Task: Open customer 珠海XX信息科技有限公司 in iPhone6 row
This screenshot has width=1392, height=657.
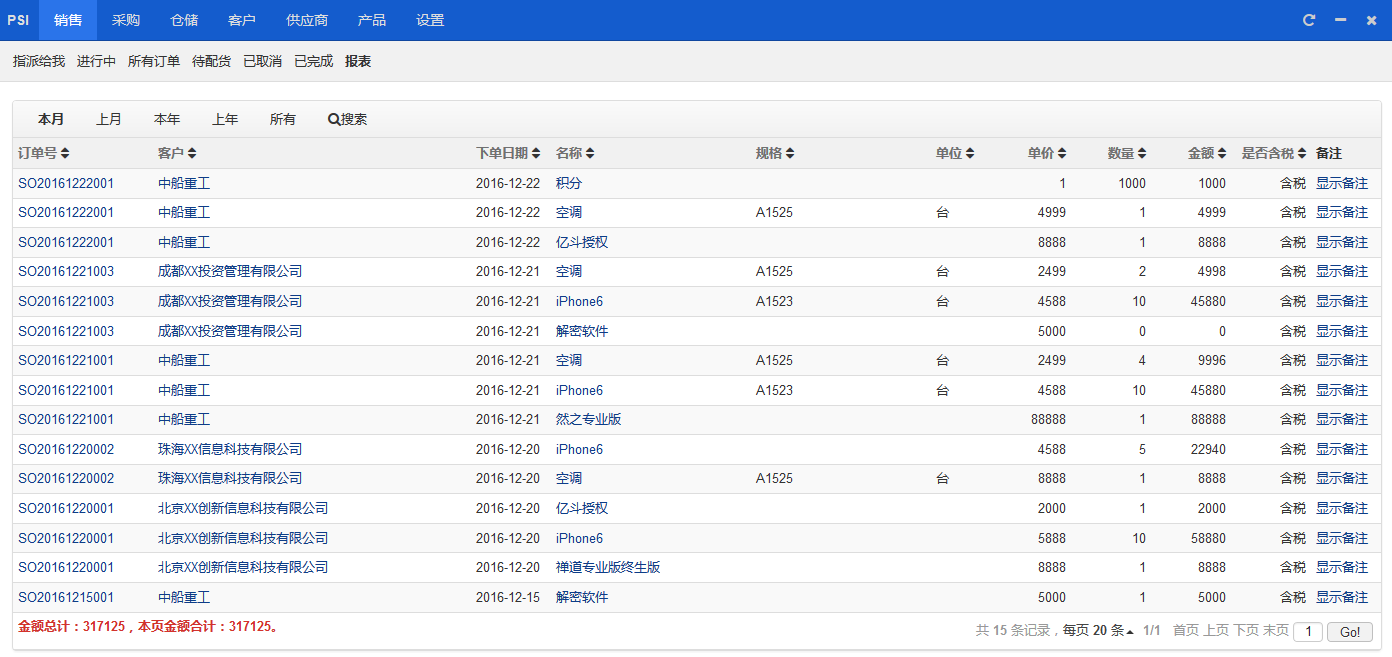Action: coord(230,450)
